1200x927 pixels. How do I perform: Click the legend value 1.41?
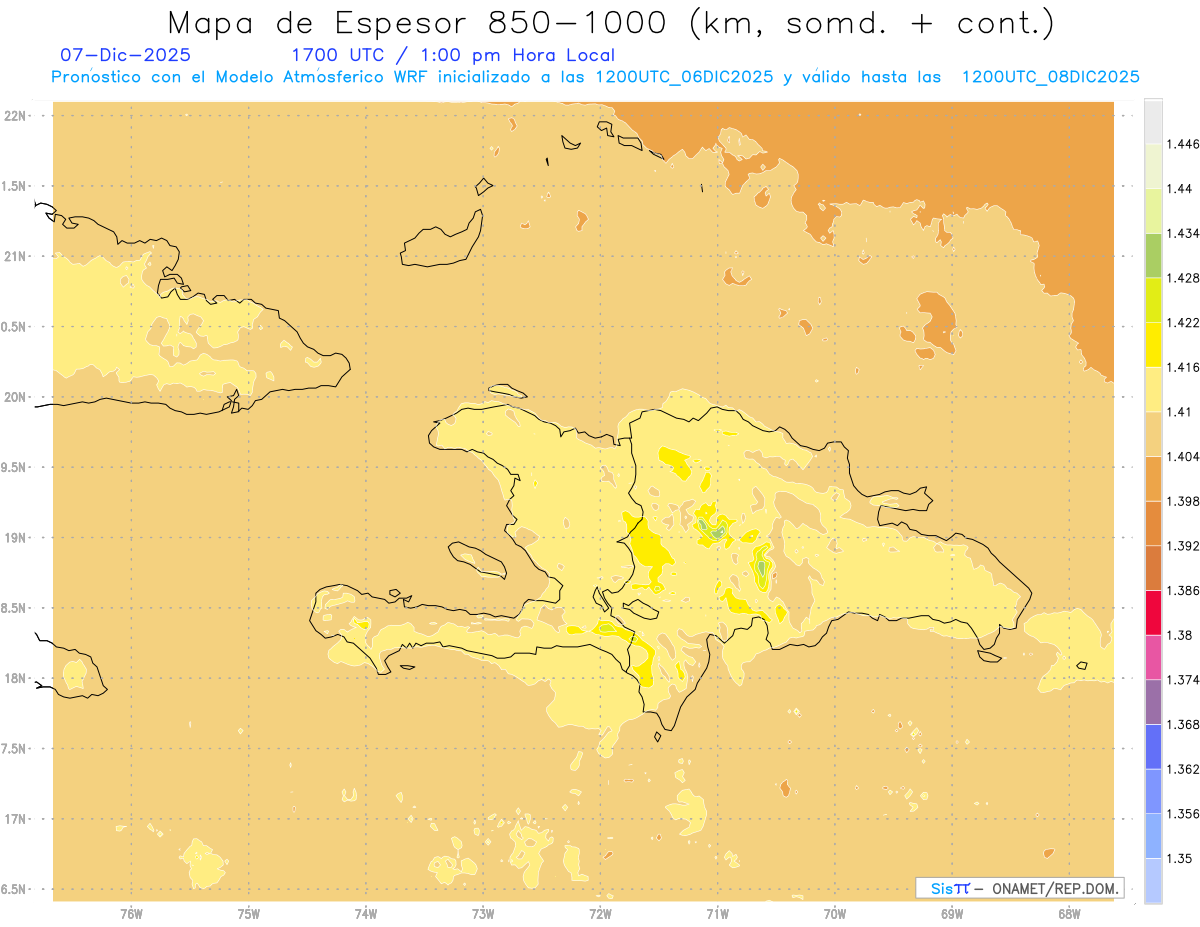tap(1180, 412)
